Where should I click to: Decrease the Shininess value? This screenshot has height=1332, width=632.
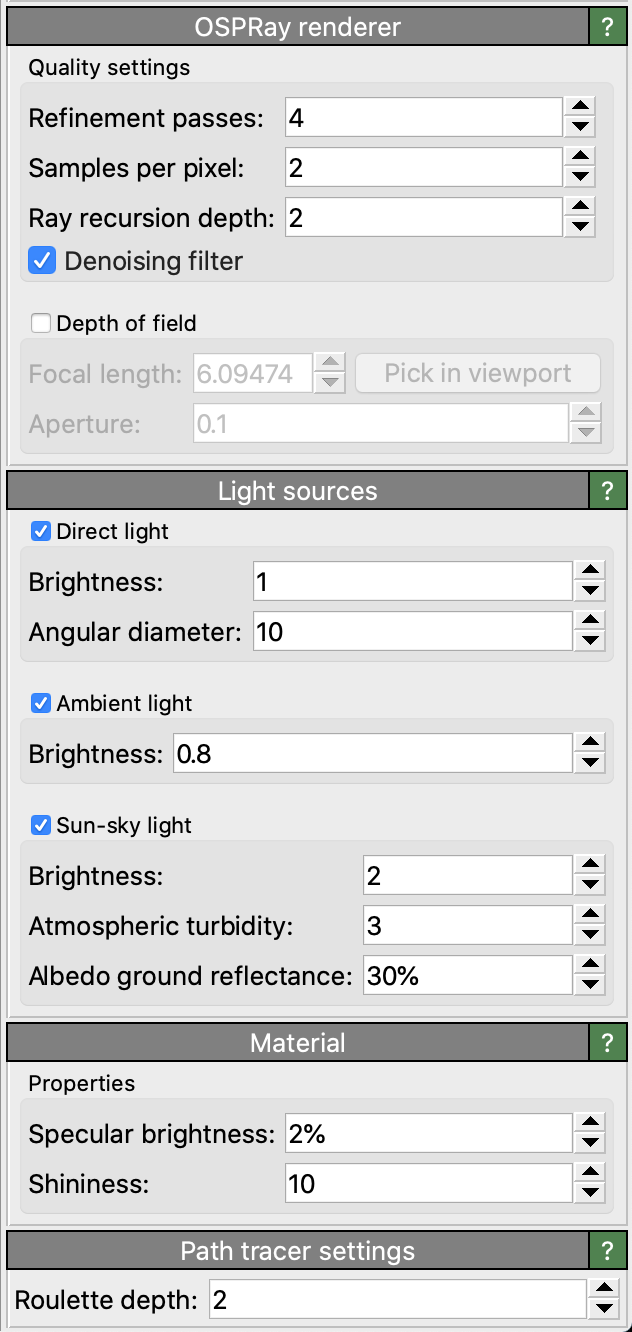pos(591,1195)
